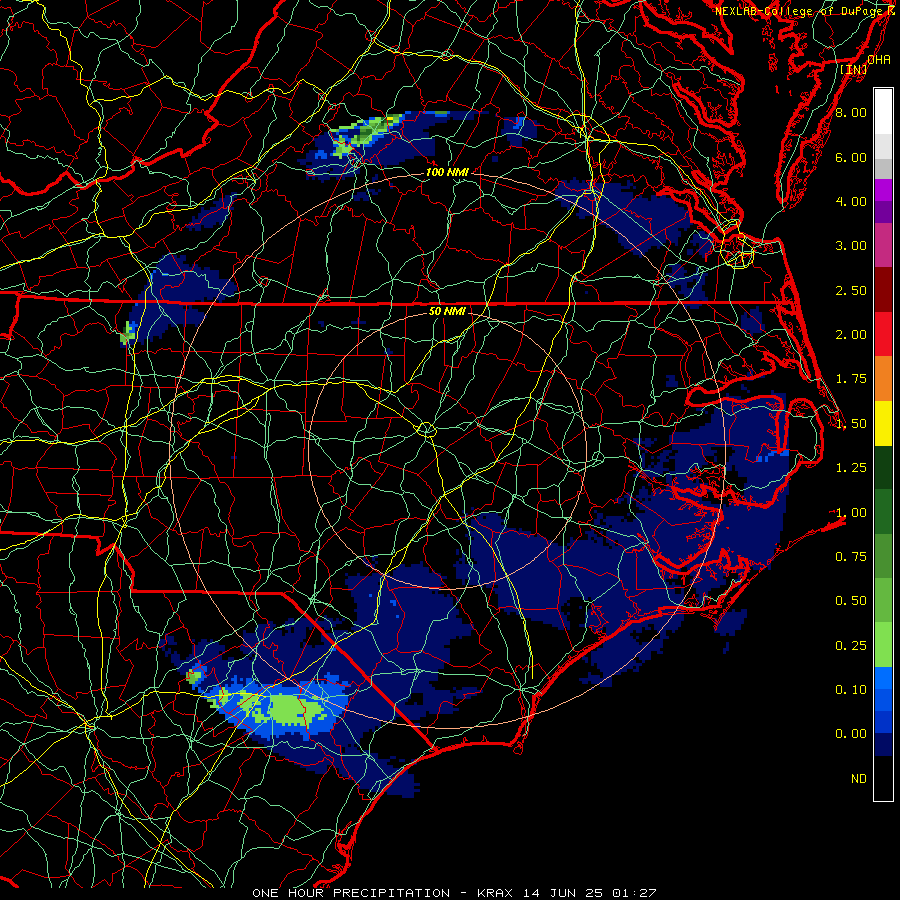Click the 1.25 legend value

click(851, 468)
